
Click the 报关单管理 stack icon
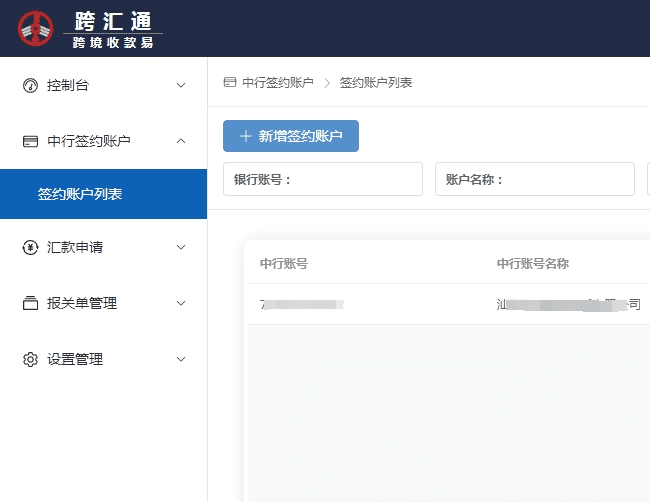point(30,303)
